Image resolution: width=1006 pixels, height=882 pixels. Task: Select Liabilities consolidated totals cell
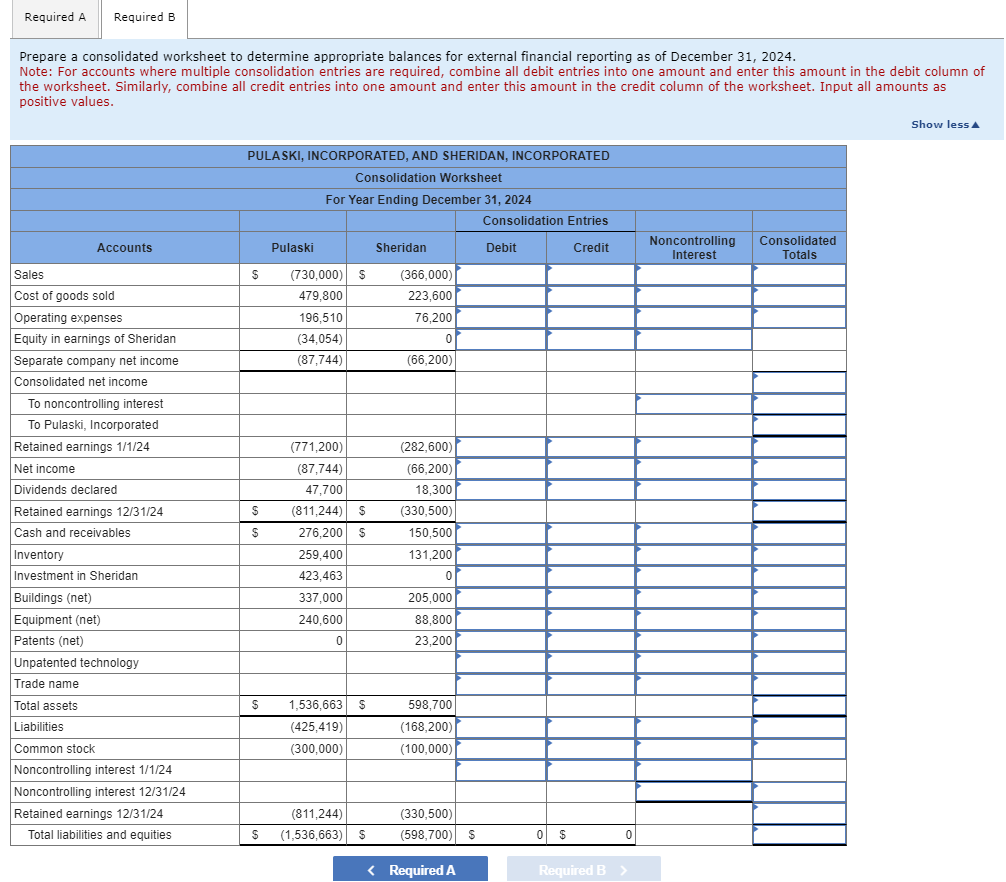(x=799, y=727)
